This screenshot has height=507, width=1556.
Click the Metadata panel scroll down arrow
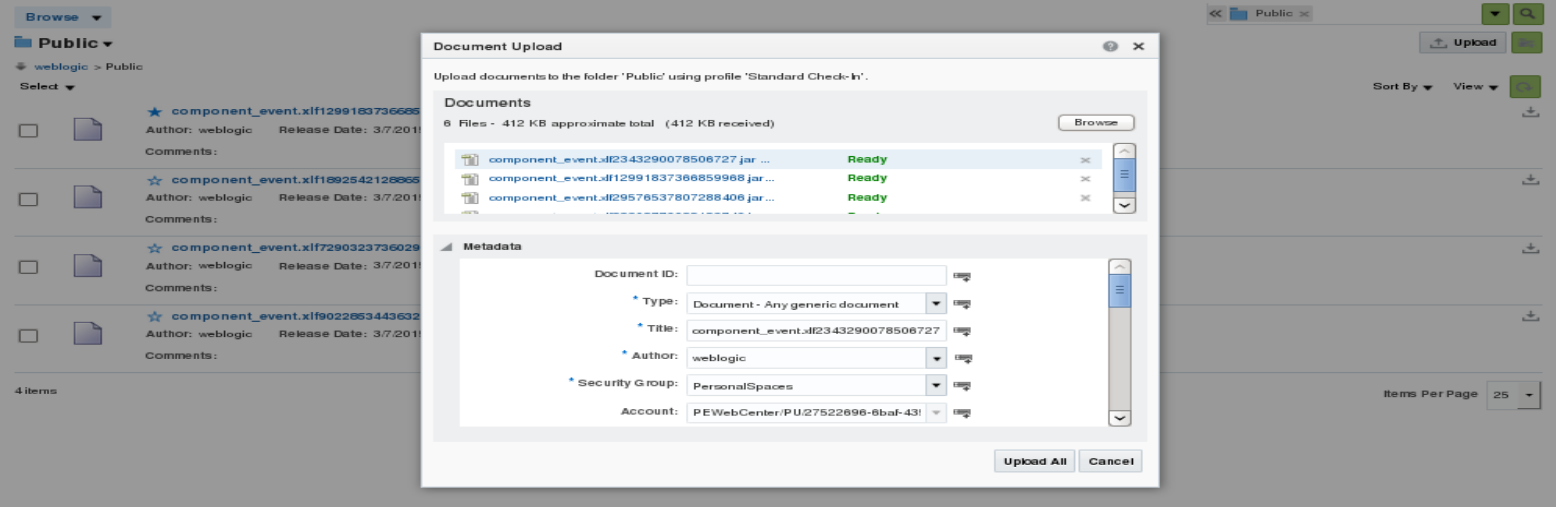1120,418
